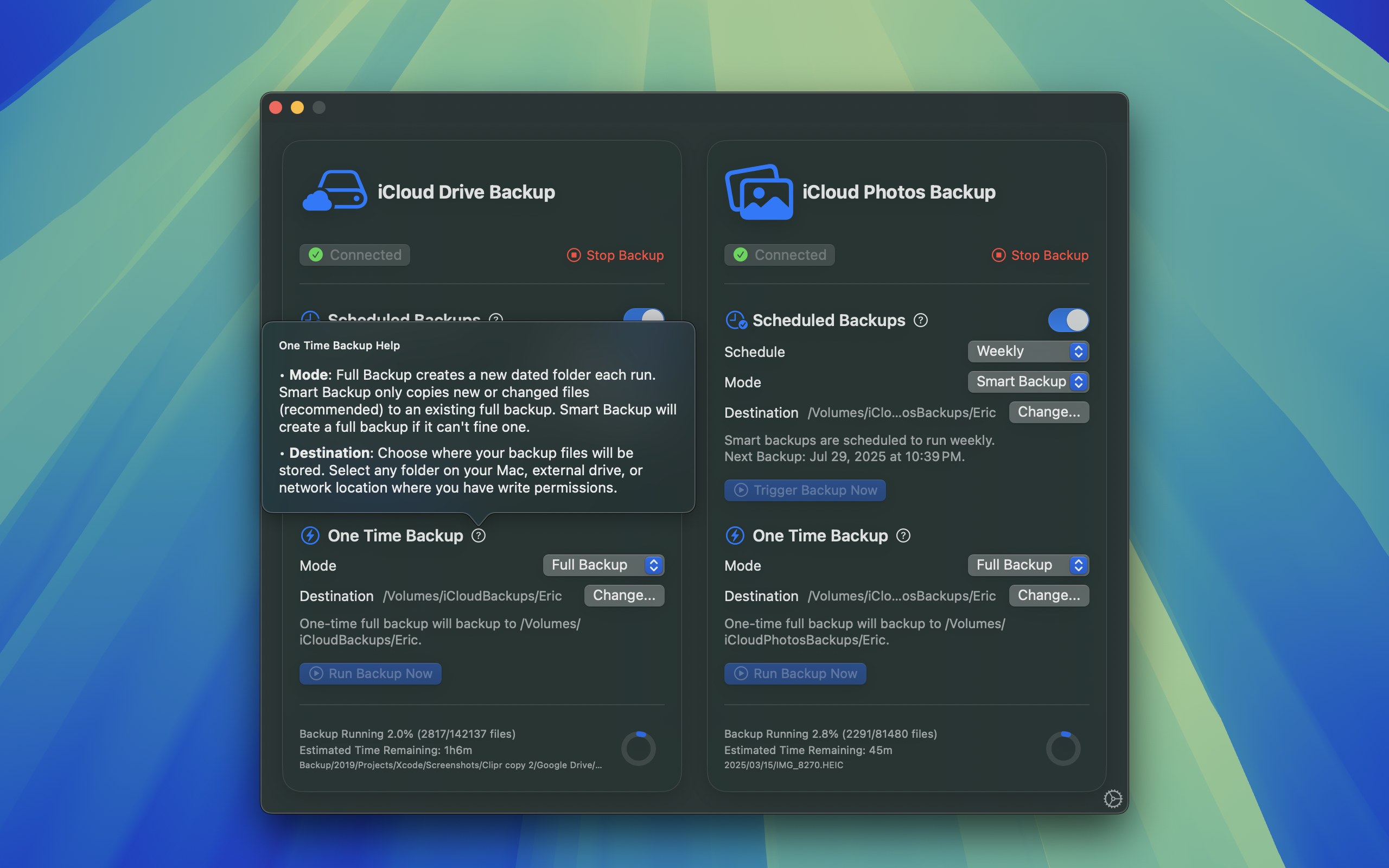Click the Photos backup progress spinner
The image size is (1389, 868).
(x=1063, y=748)
